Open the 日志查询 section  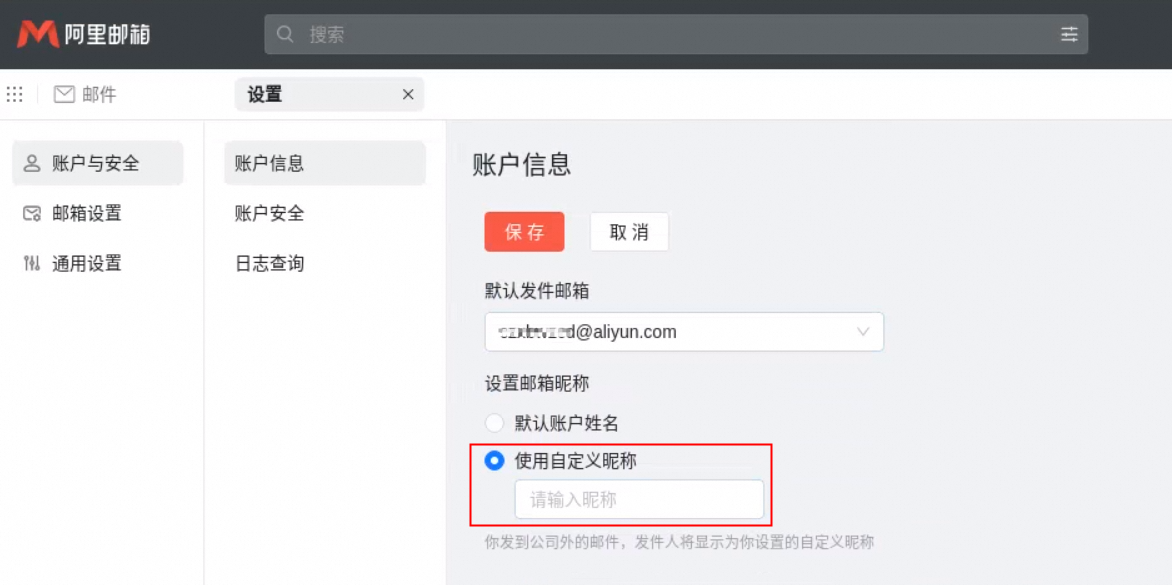click(x=268, y=263)
